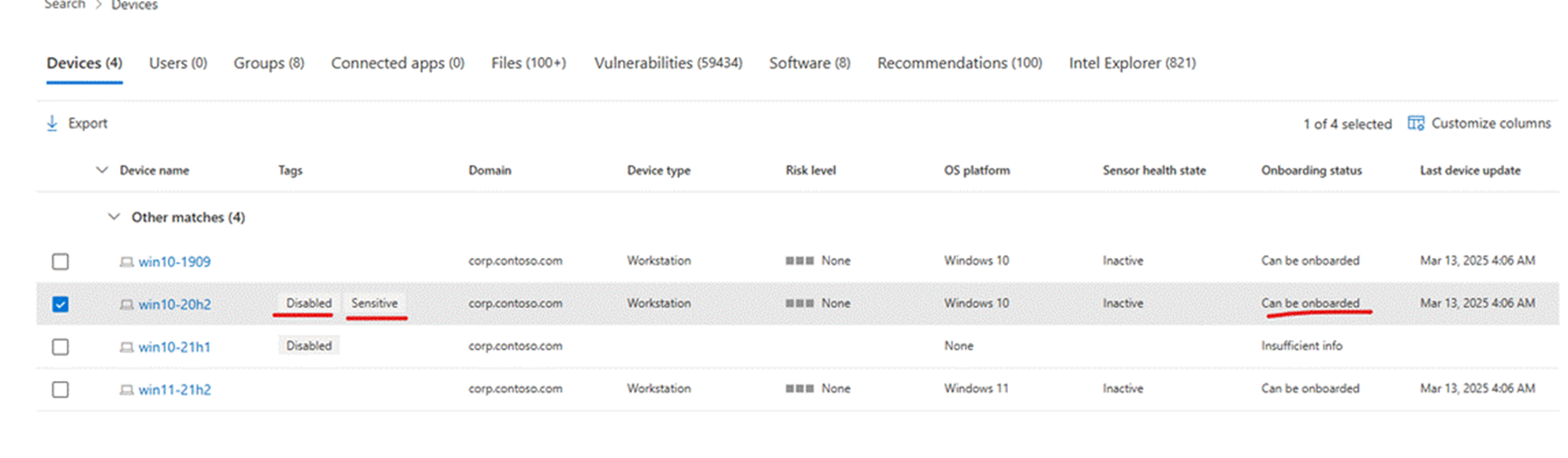This screenshot has height=458, width=1568.
Task: Click the chevron beside the Device name header
Action: (101, 170)
